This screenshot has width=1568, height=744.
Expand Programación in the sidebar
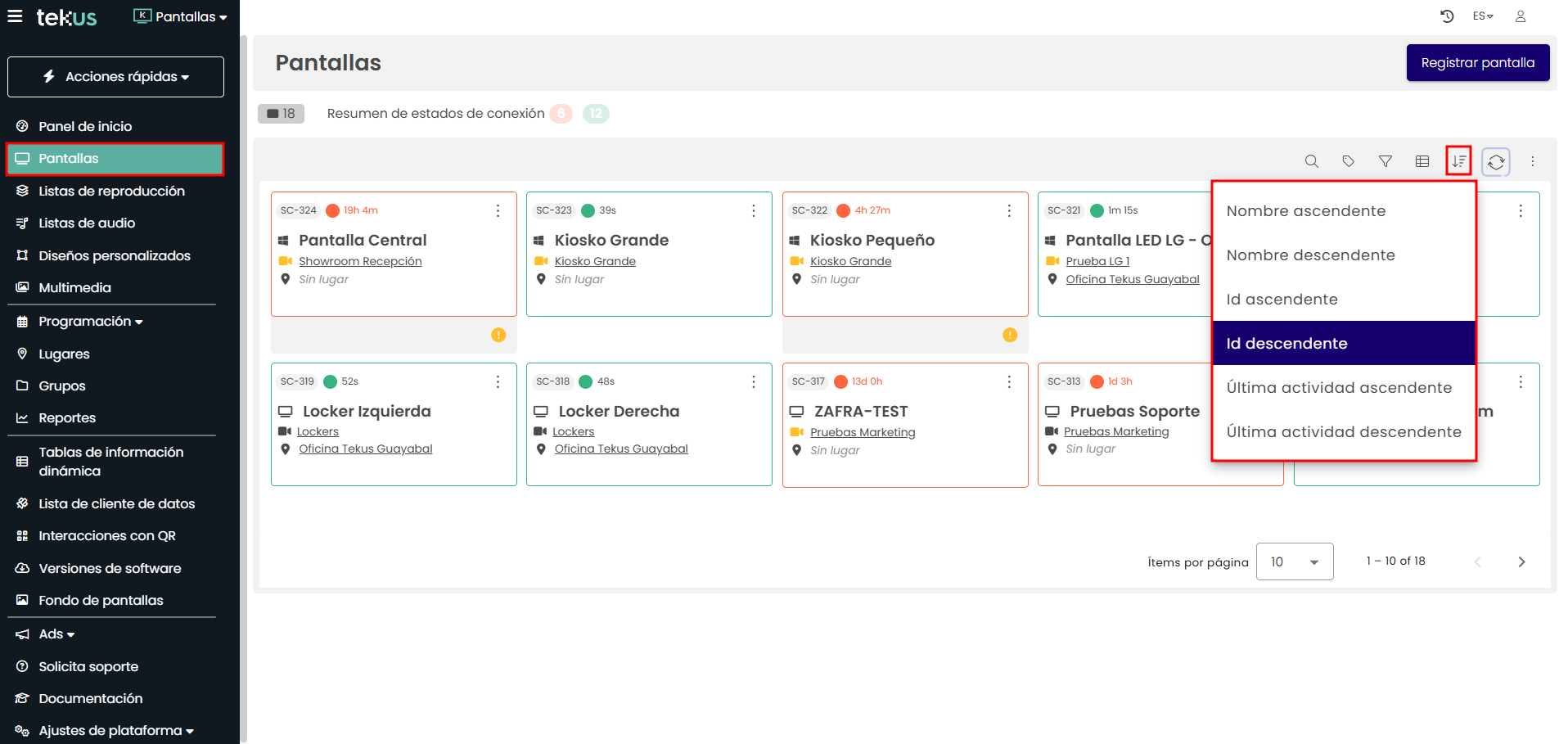[90, 322]
